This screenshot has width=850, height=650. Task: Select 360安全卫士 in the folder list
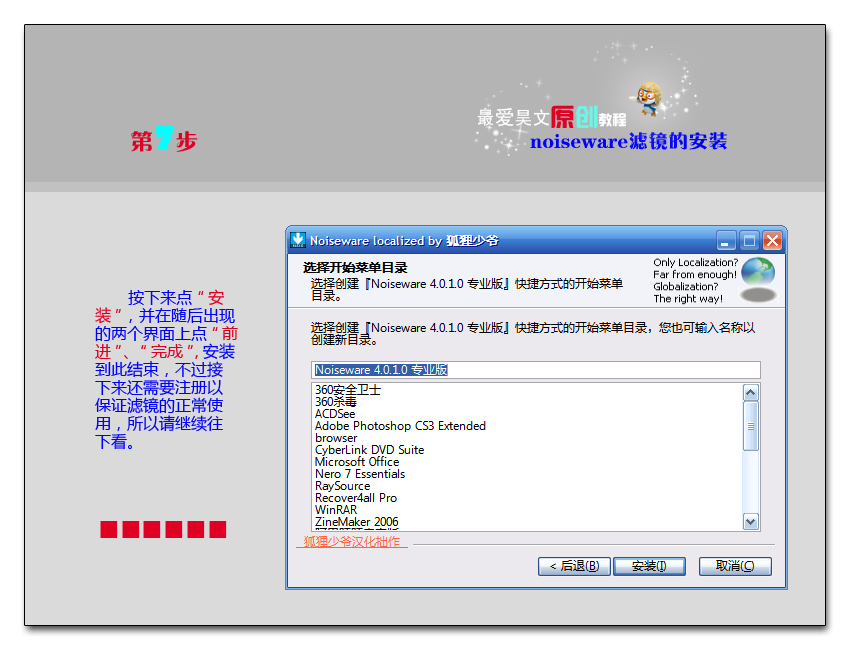[x=348, y=390]
